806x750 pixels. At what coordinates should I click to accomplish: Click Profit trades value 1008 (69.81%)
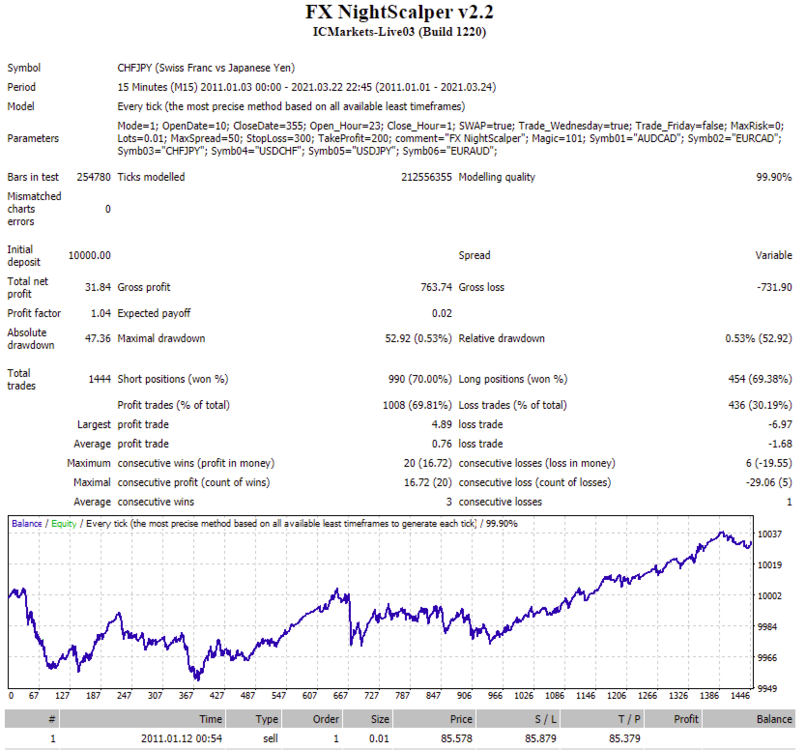(x=417, y=405)
